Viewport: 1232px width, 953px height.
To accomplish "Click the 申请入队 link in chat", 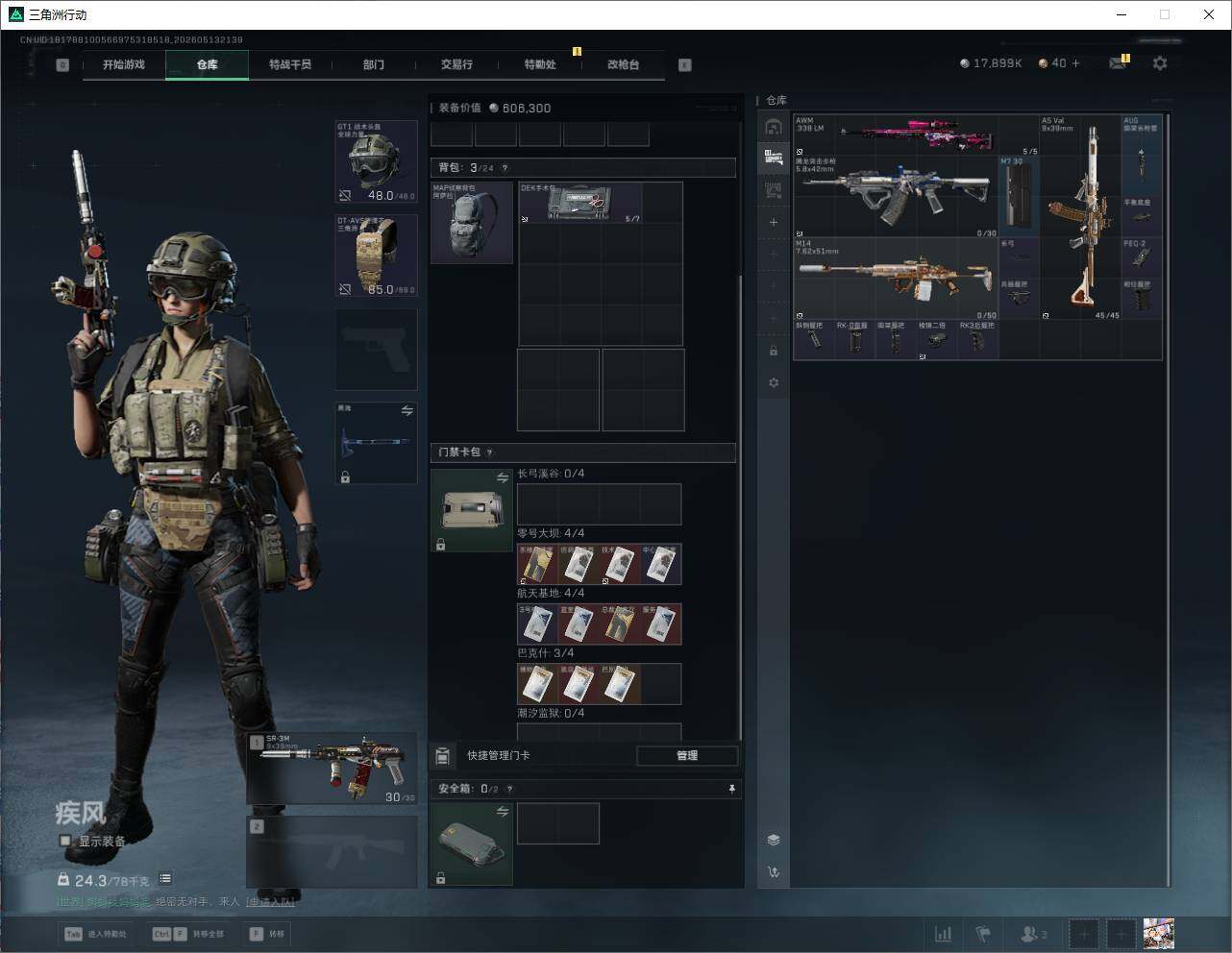I will (x=270, y=901).
